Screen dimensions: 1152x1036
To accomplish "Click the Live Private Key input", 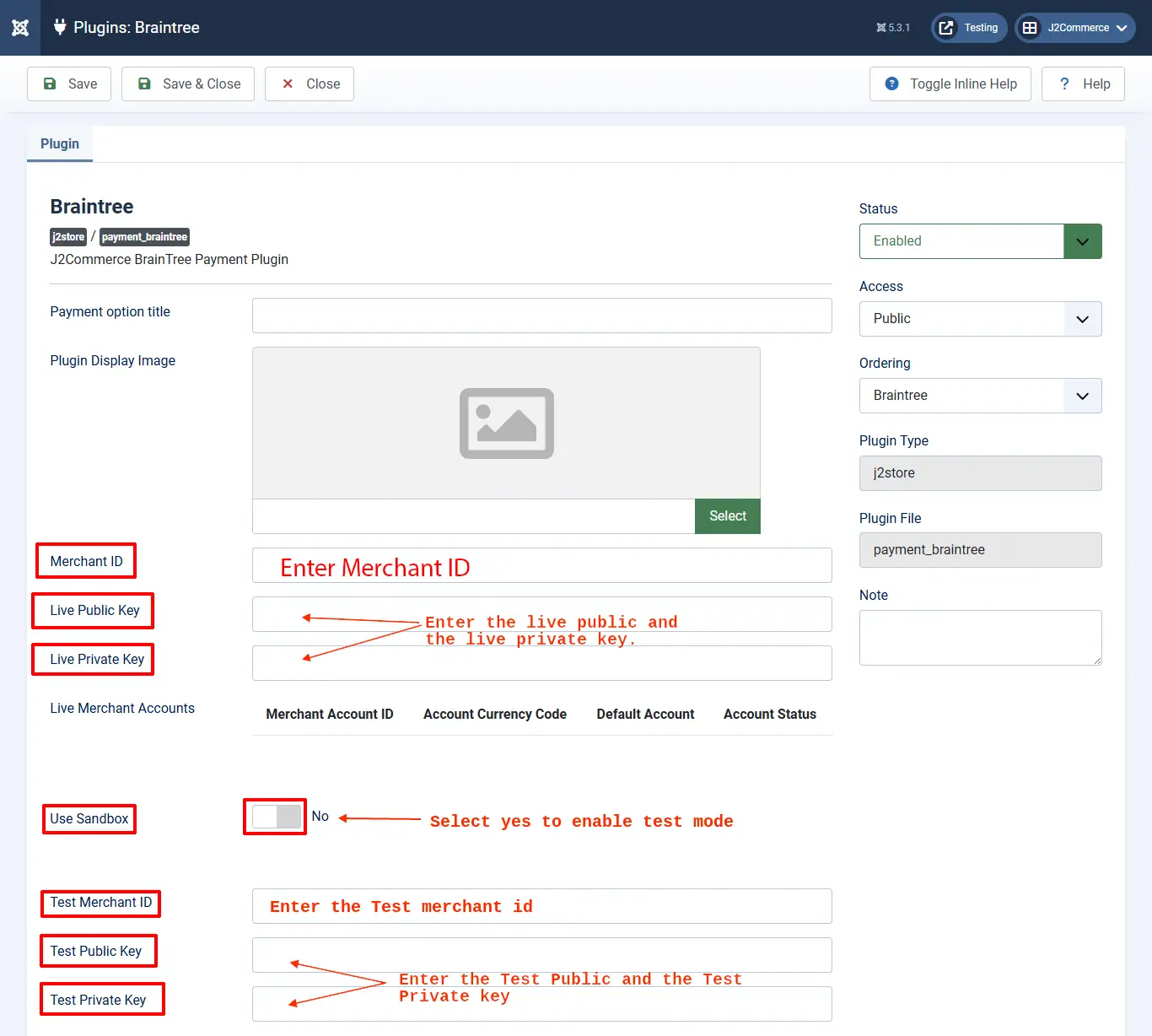I will 542,663.
